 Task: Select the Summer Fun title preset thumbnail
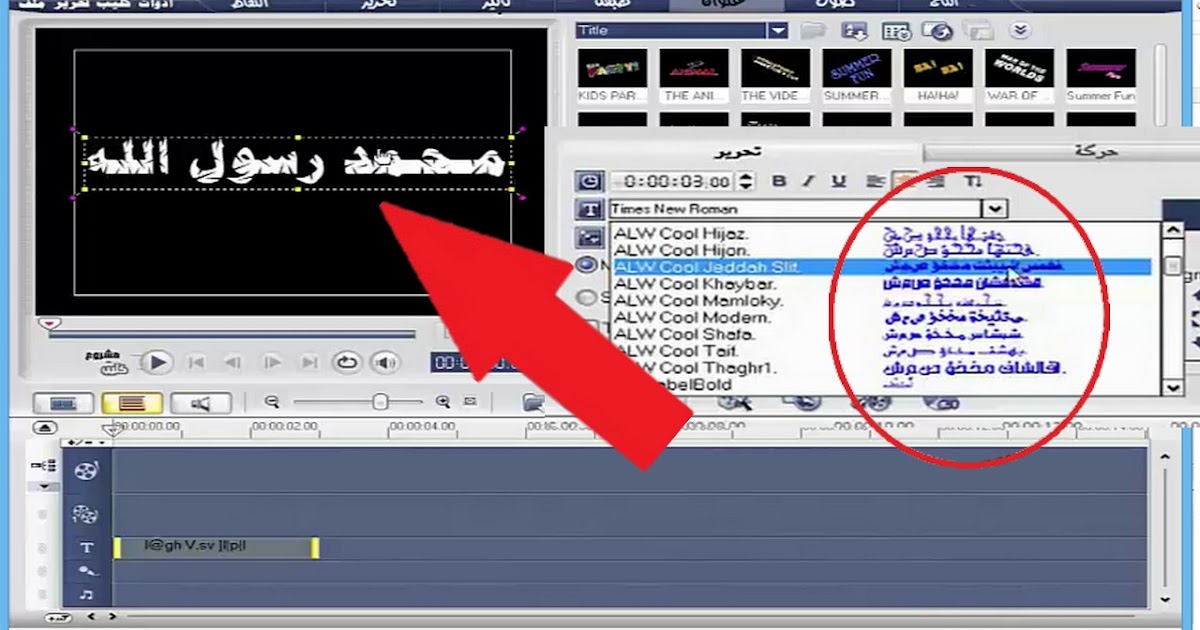(x=1100, y=75)
